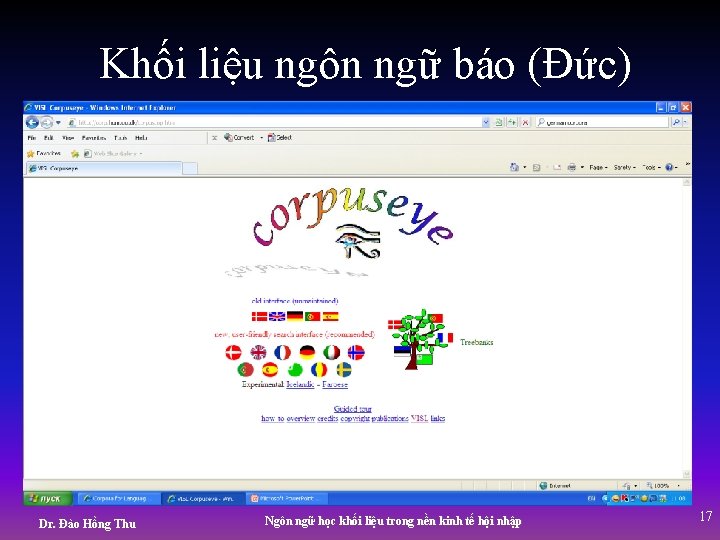Open the Guided tour link
Screen dimensions: 720x540
coord(353,409)
